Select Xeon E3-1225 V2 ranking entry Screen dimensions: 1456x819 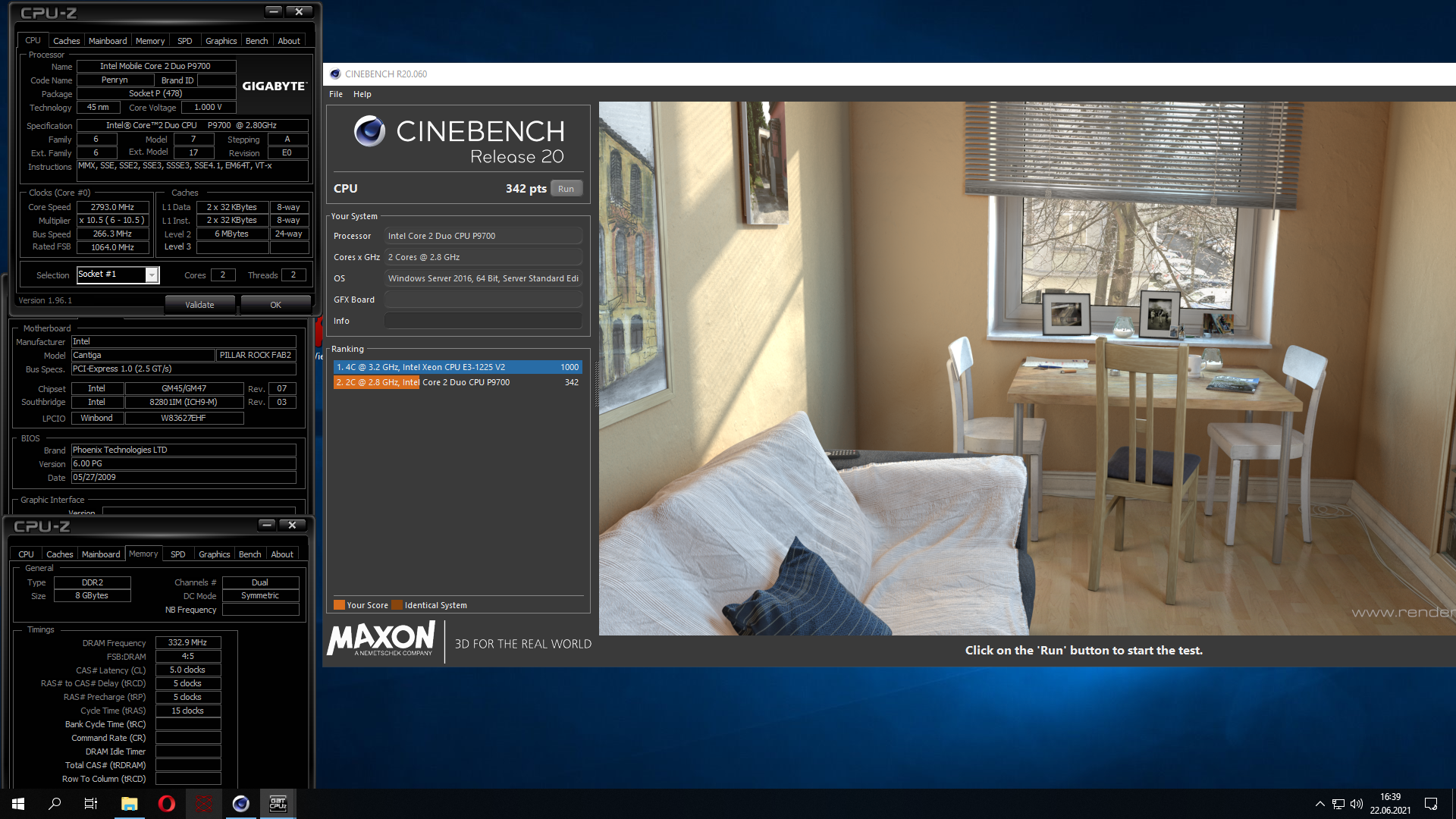457,367
